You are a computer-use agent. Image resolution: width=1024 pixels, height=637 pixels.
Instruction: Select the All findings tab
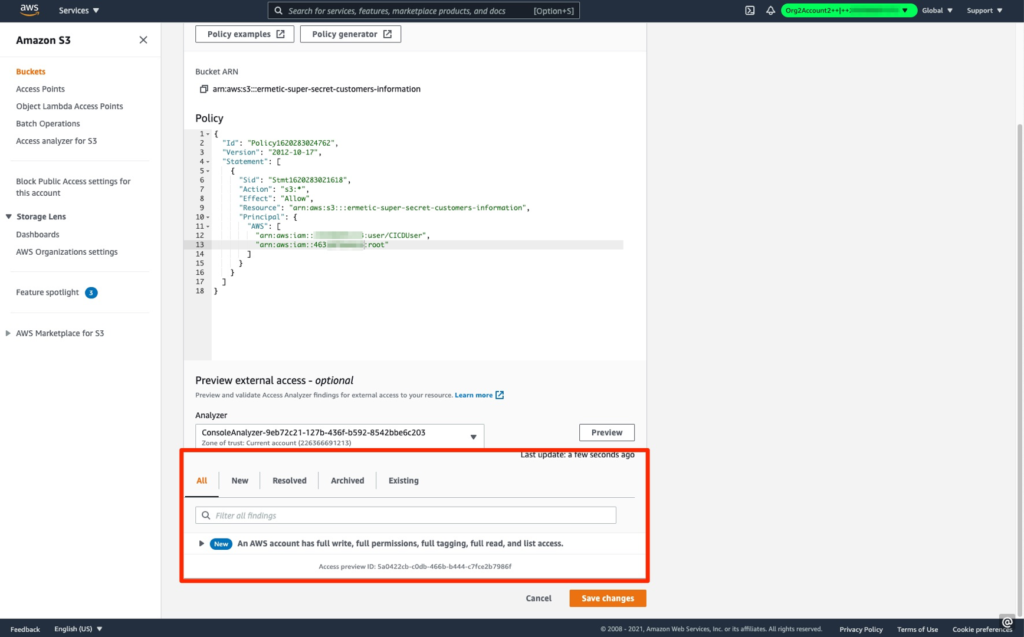click(x=202, y=480)
